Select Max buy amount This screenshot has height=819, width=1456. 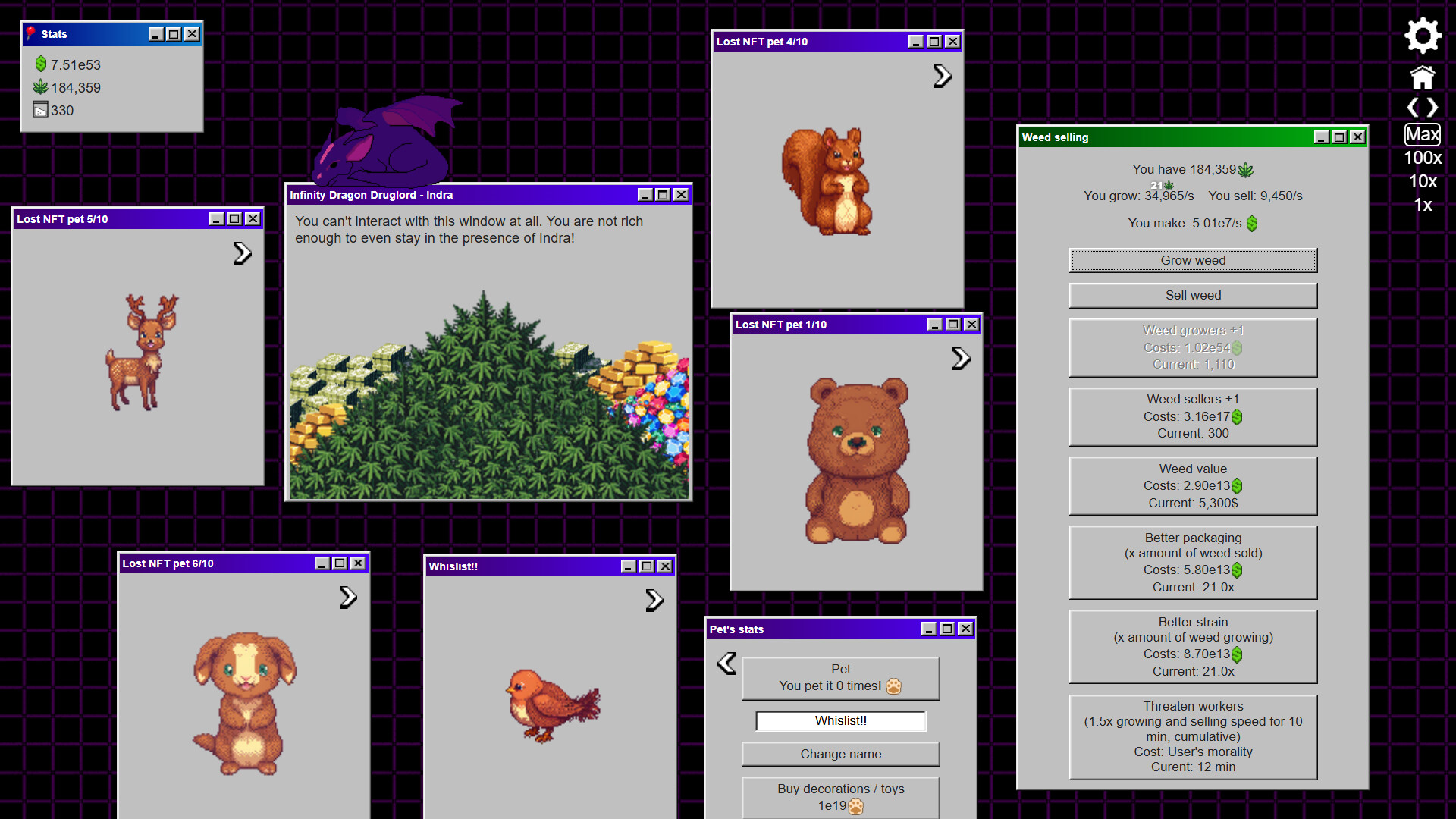click(1422, 135)
